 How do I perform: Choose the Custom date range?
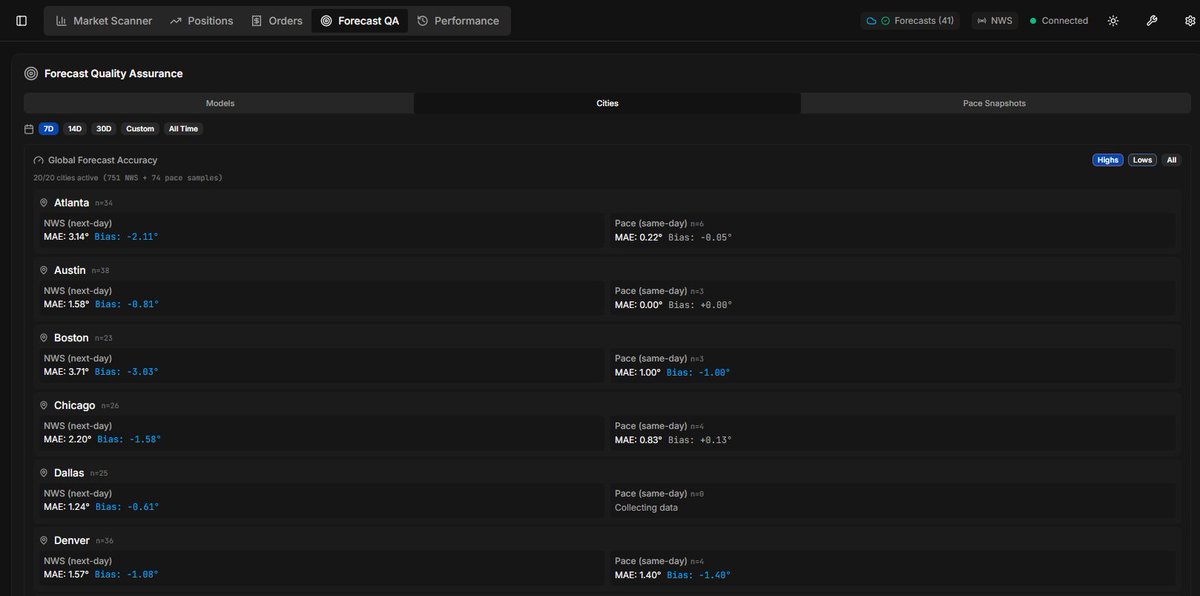coord(140,129)
